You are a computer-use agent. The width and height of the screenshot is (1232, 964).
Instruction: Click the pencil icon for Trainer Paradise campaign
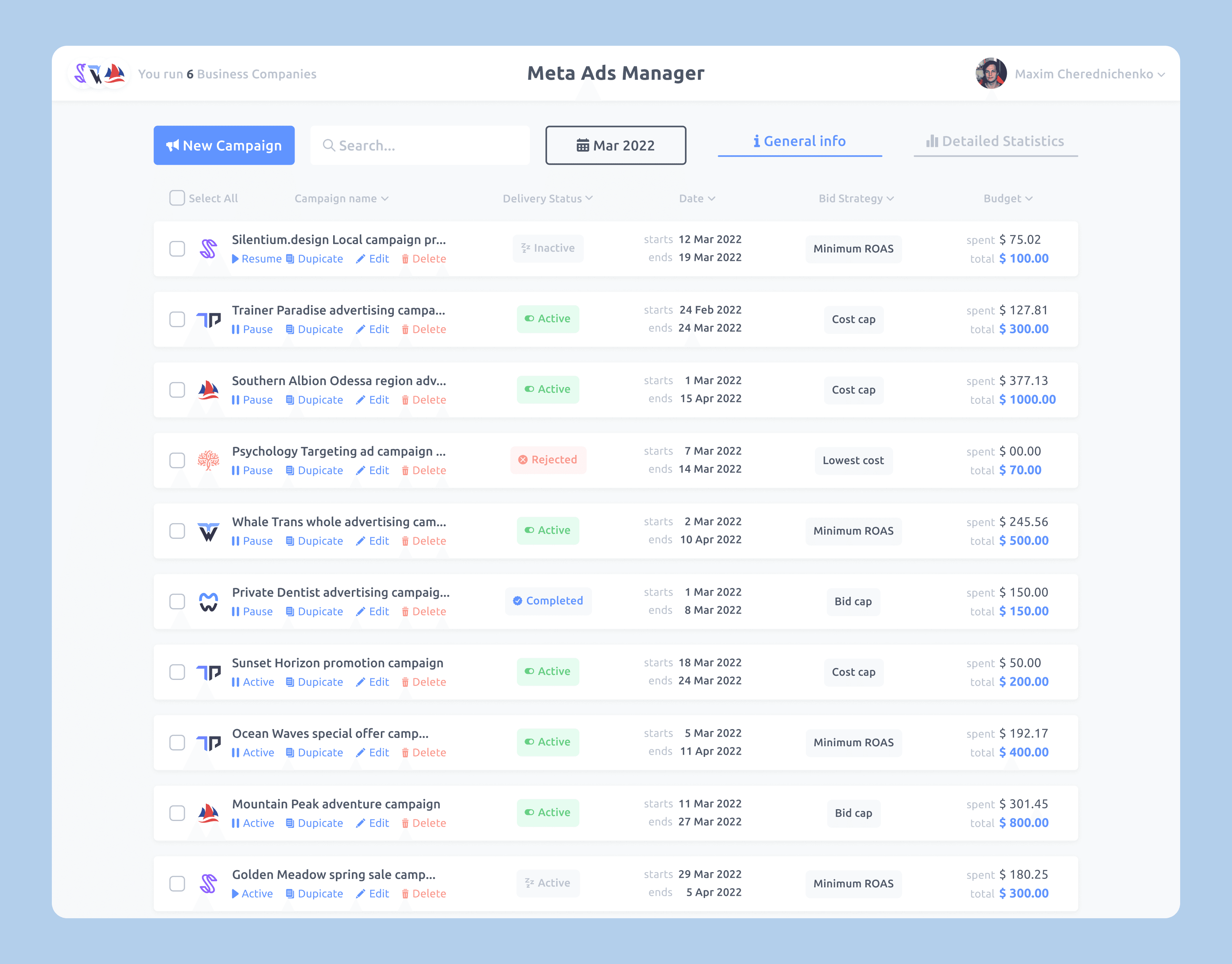361,329
